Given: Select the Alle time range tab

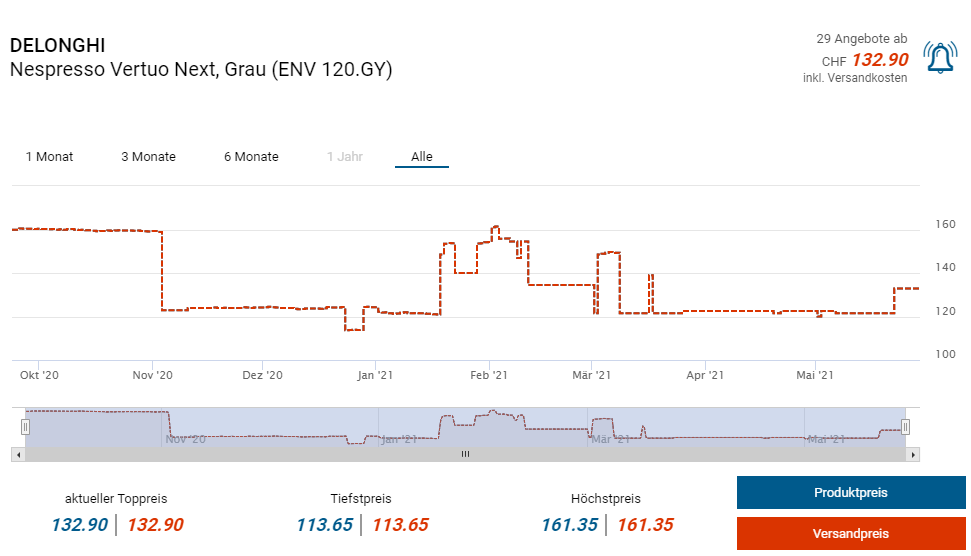Looking at the screenshot, I should [422, 157].
